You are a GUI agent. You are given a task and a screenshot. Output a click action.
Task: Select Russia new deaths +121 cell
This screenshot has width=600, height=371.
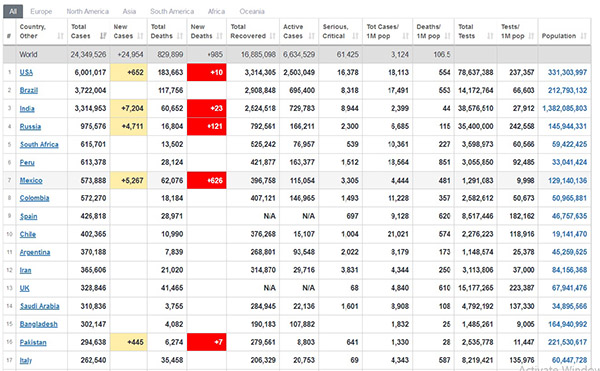coord(207,127)
